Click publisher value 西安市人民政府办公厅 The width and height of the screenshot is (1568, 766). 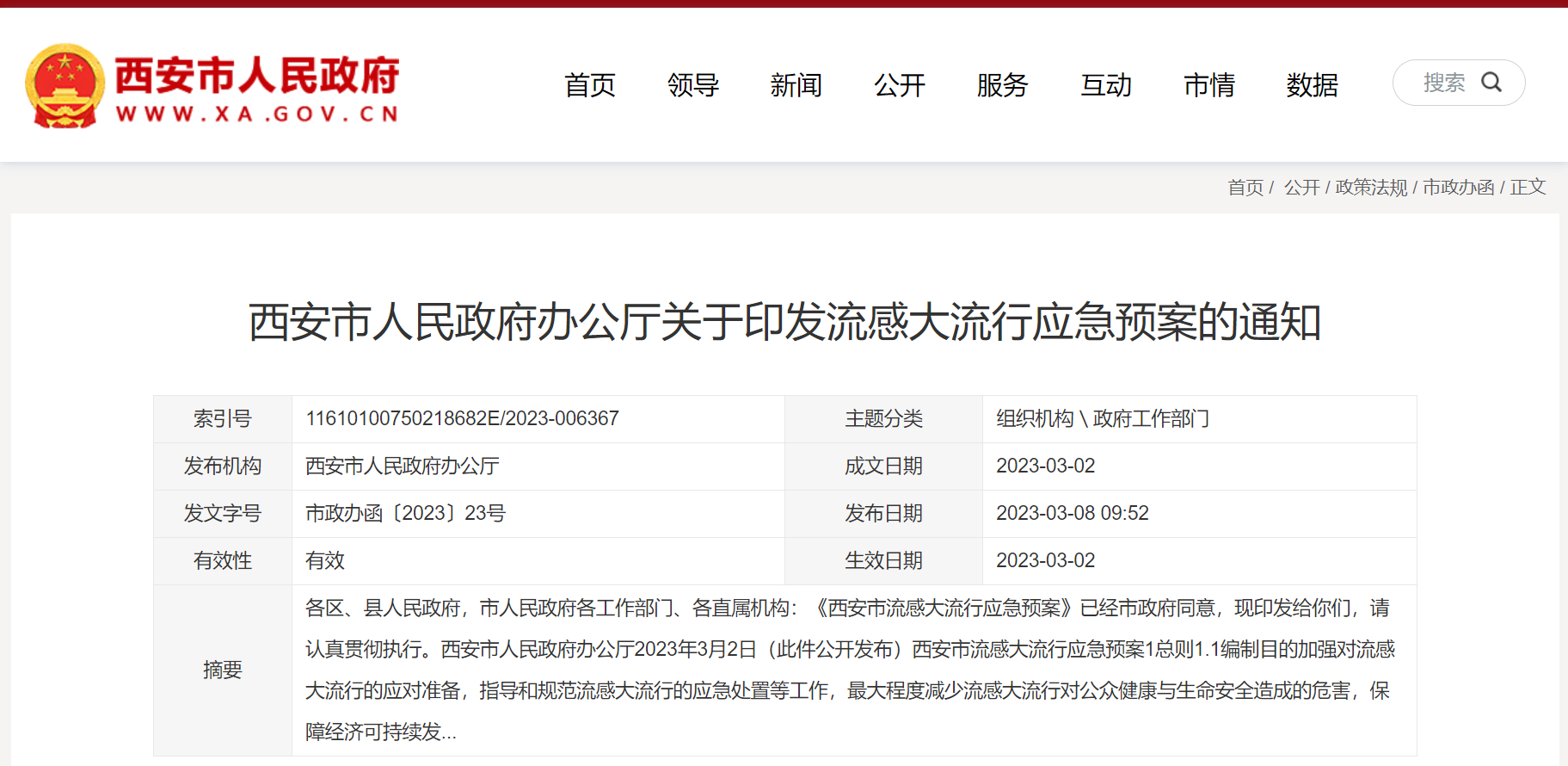pyautogui.click(x=403, y=466)
